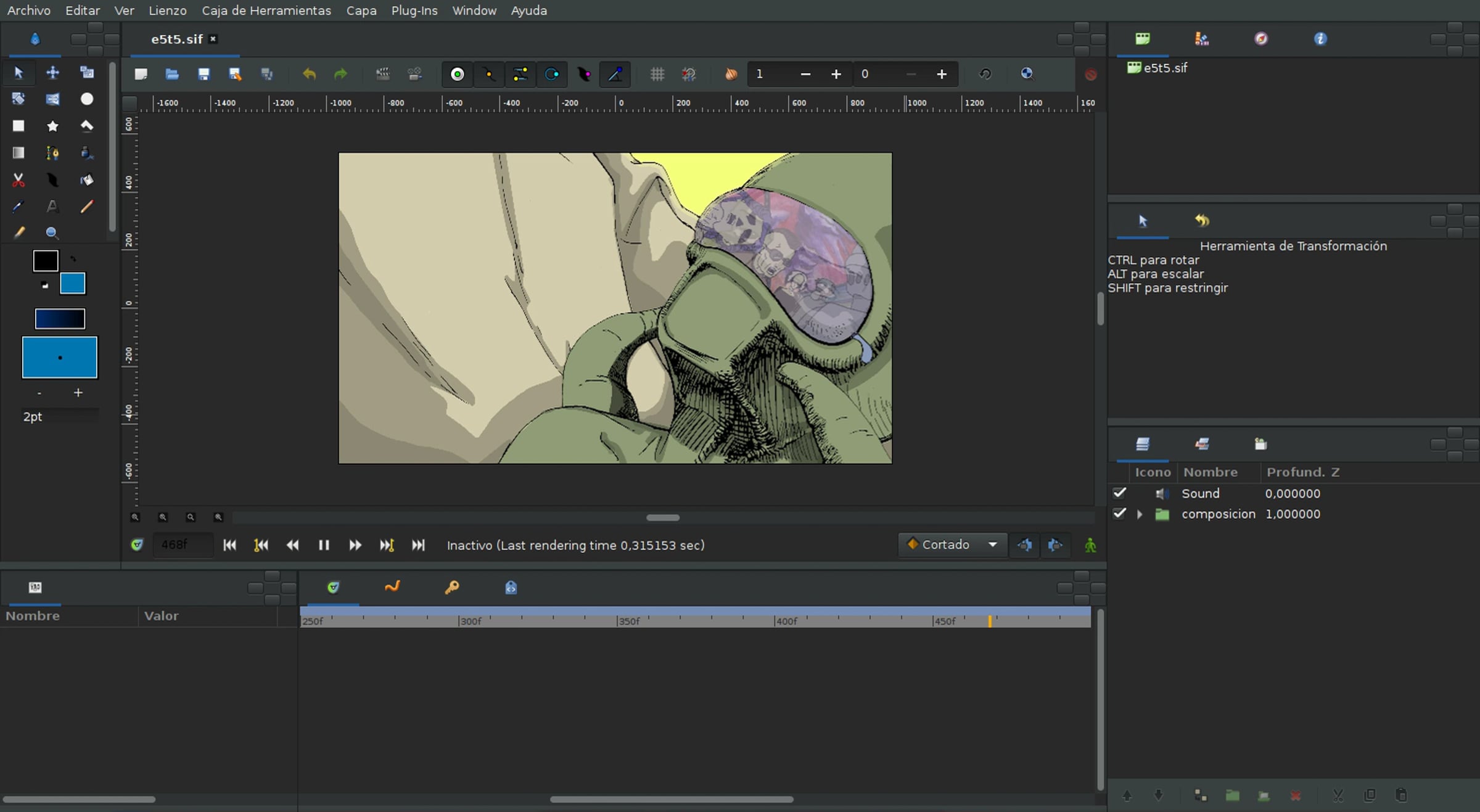
Task: Expand the composicion layer group
Action: click(1140, 514)
